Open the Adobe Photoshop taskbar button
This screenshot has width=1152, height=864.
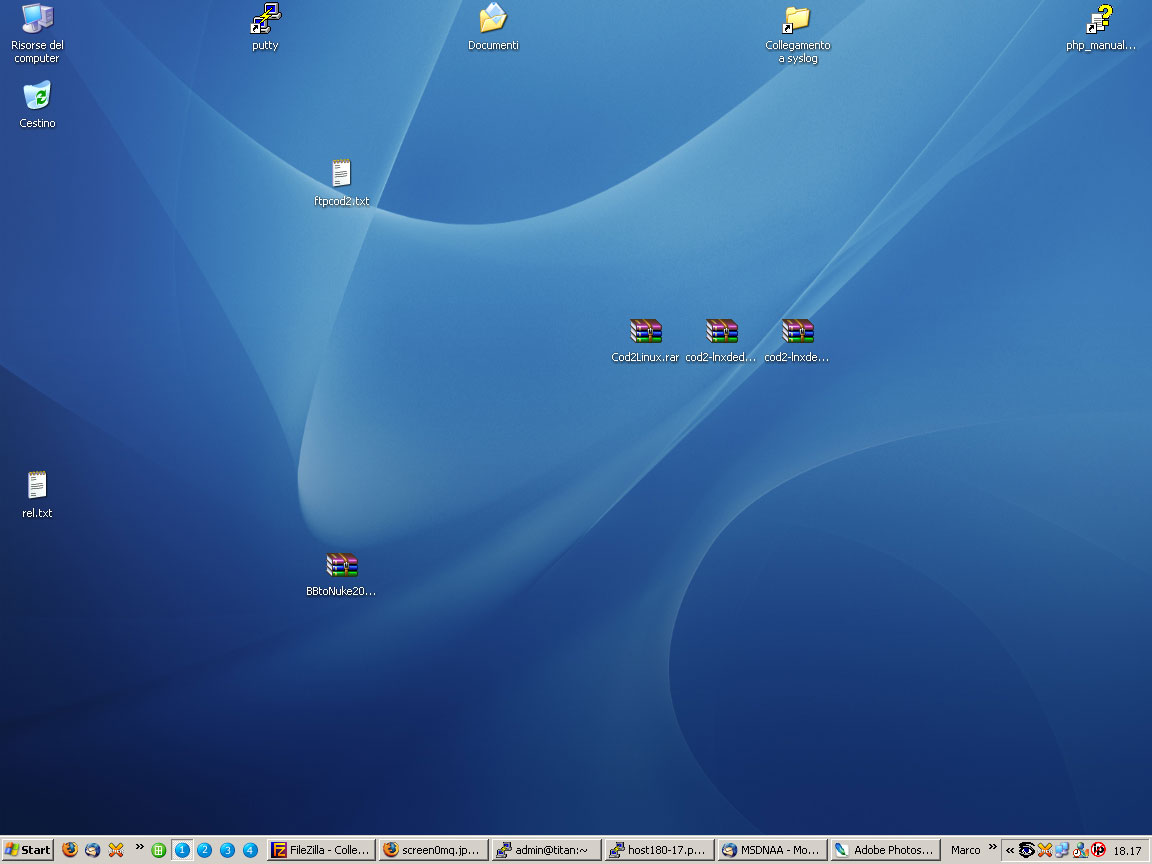pos(884,850)
